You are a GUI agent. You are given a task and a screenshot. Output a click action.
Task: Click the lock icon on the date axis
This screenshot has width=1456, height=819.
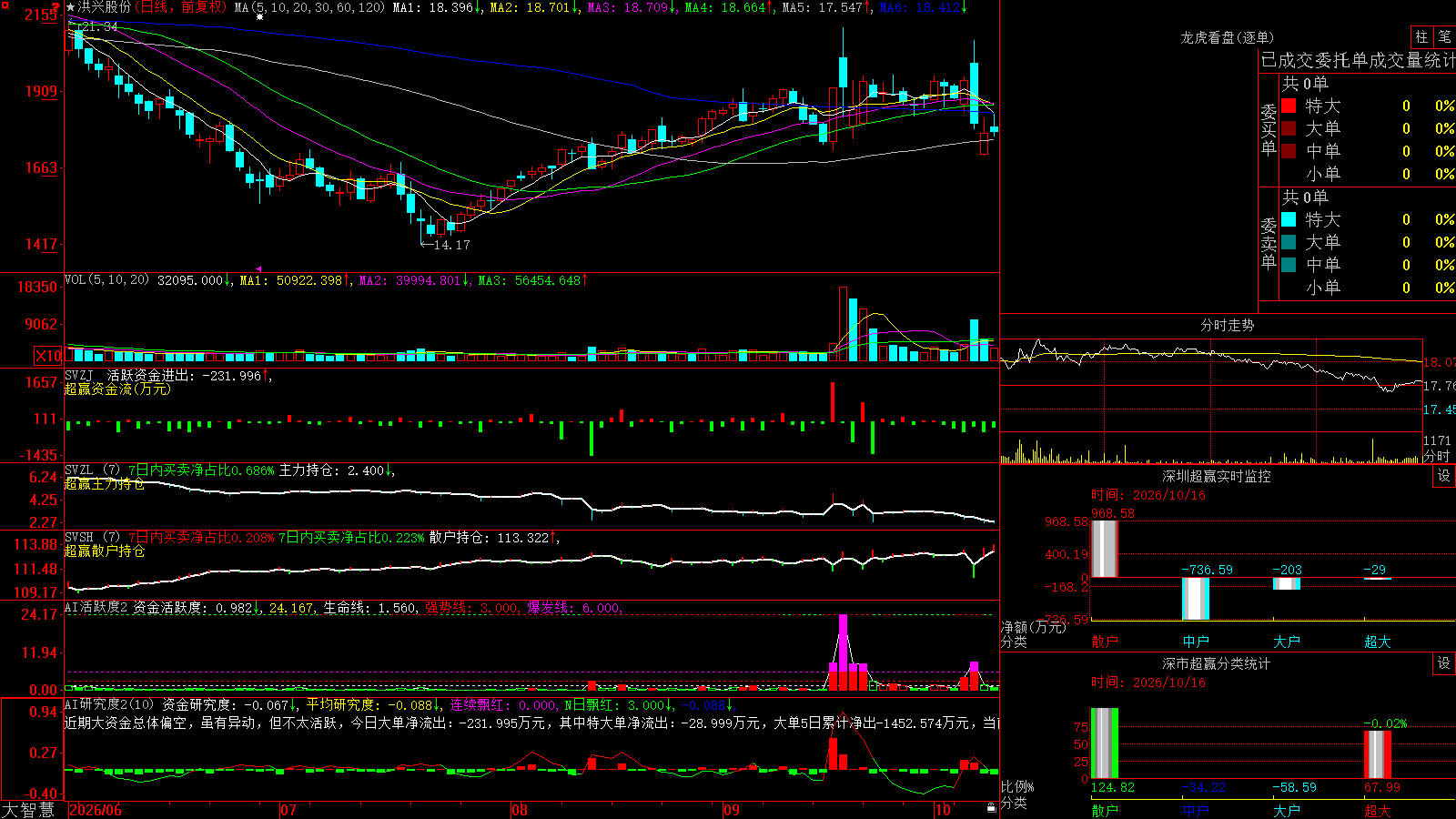992,807
